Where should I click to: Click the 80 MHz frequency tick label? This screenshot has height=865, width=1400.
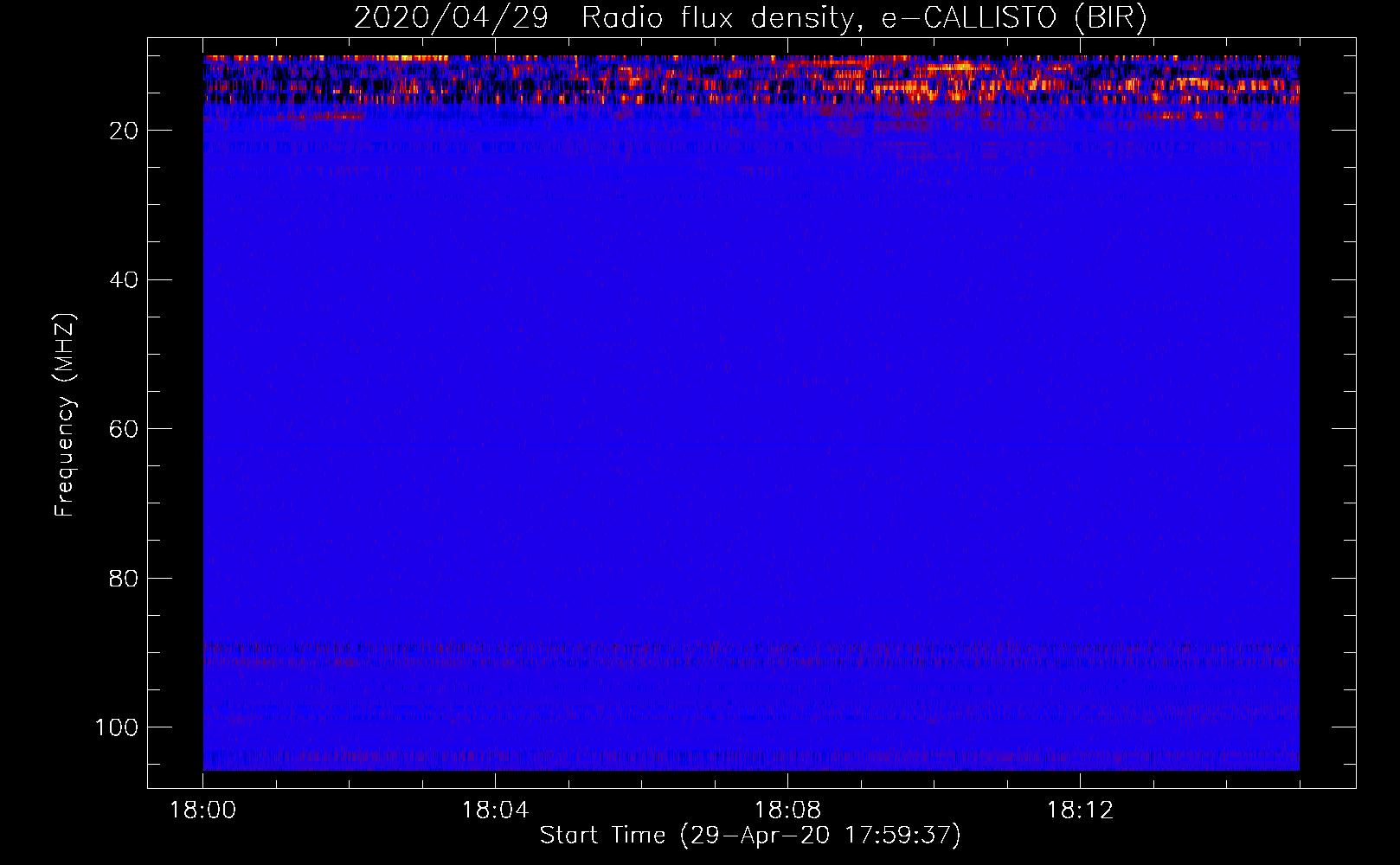click(124, 578)
